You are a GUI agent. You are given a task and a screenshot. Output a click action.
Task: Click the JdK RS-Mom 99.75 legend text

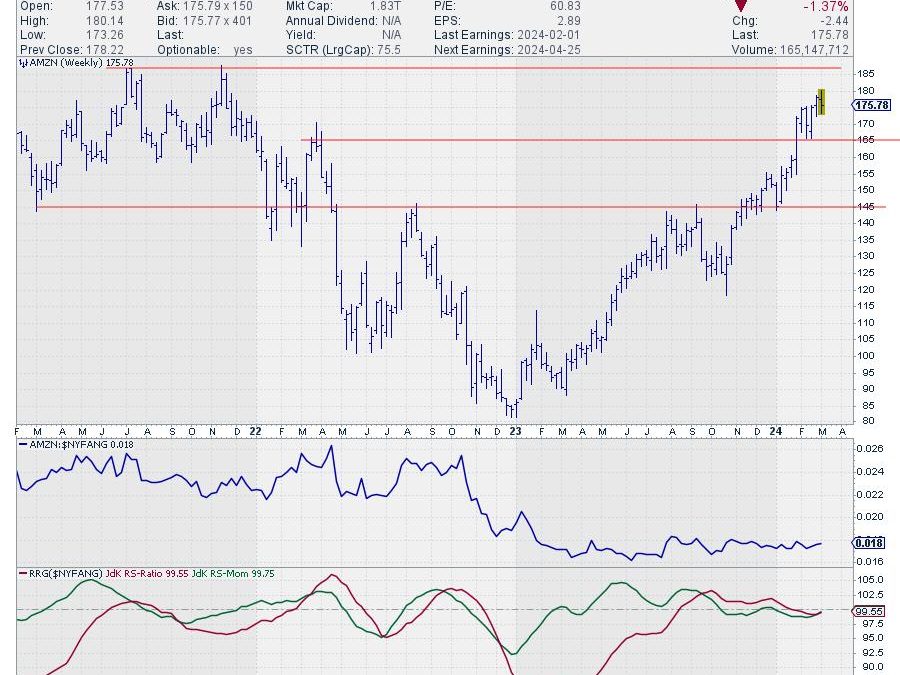coord(233,573)
